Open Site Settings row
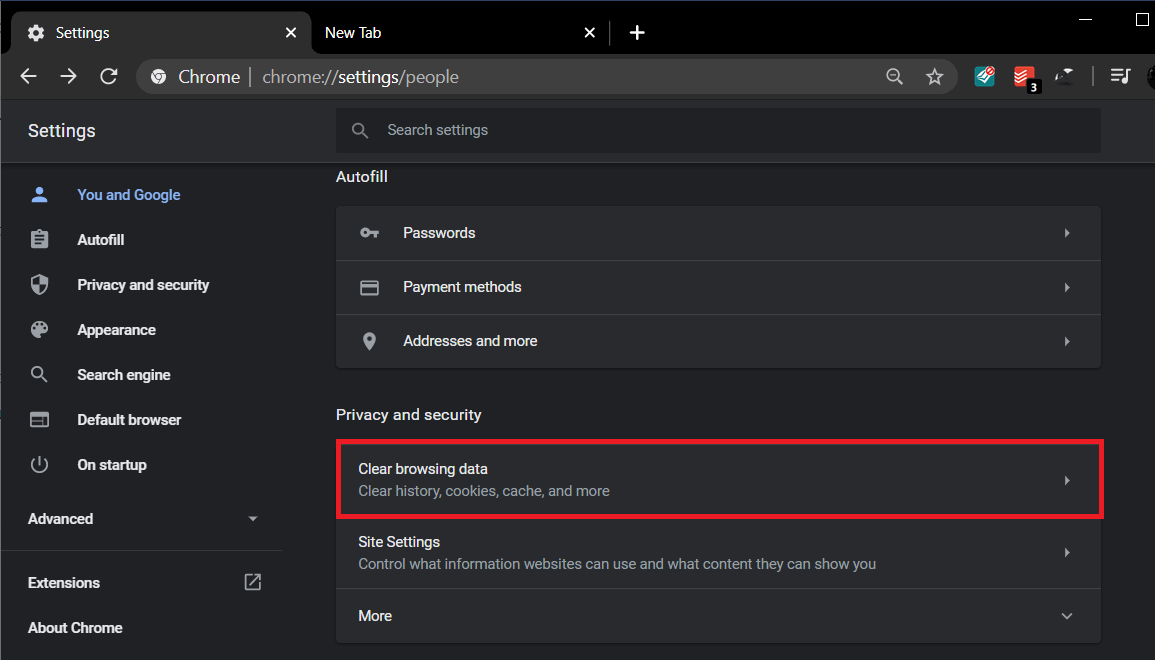The width and height of the screenshot is (1155, 660). pyautogui.click(x=718, y=552)
